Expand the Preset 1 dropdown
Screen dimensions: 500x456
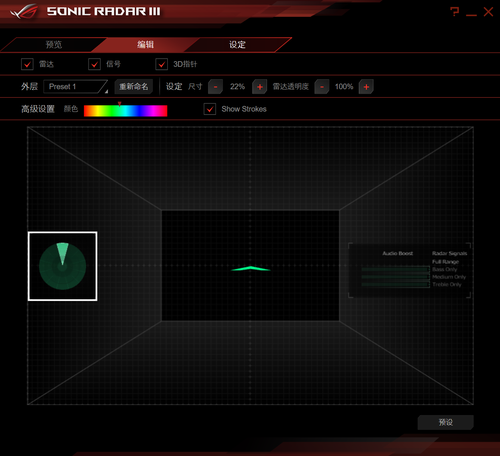click(x=76, y=87)
